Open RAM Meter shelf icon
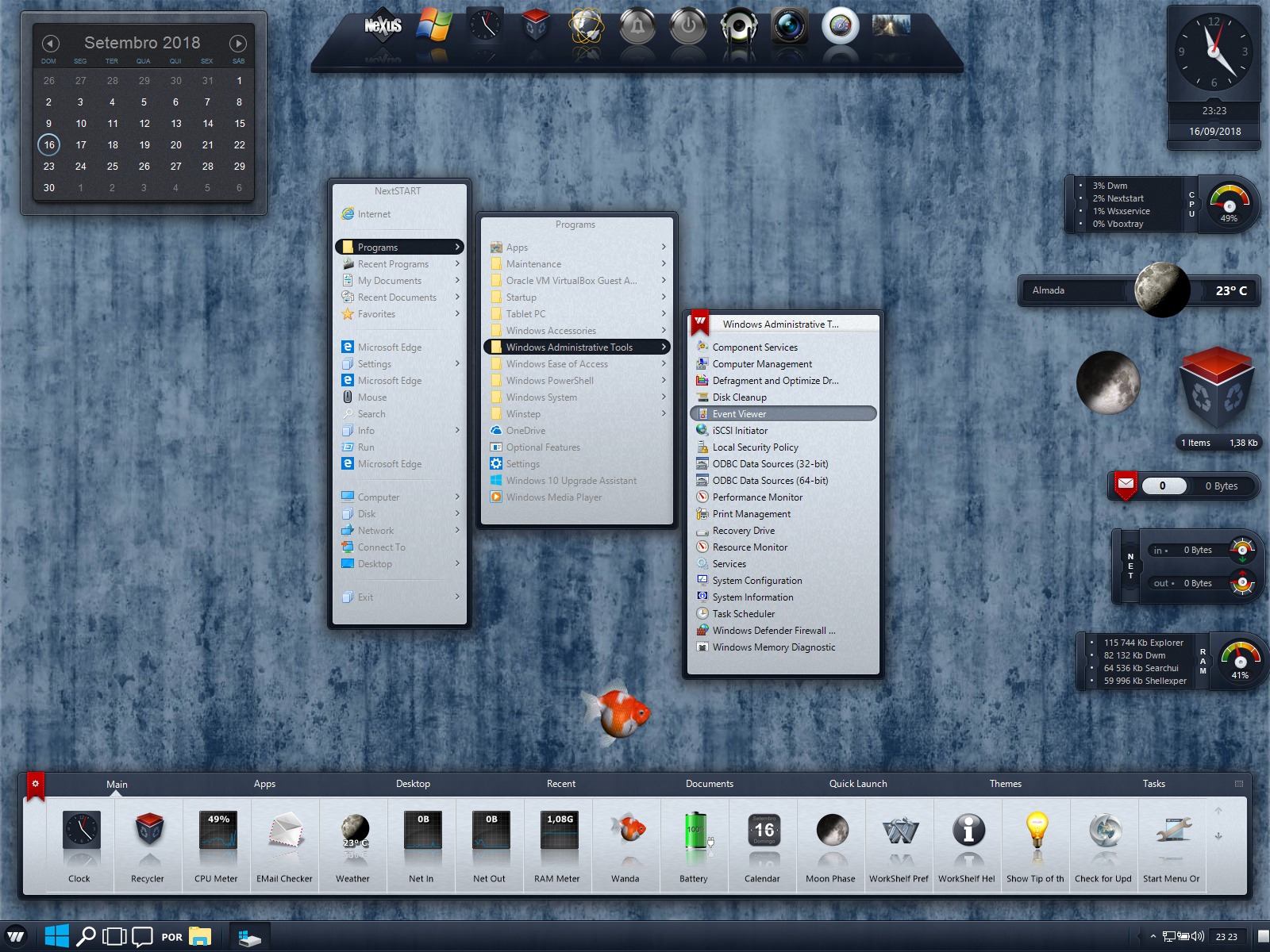 559,830
